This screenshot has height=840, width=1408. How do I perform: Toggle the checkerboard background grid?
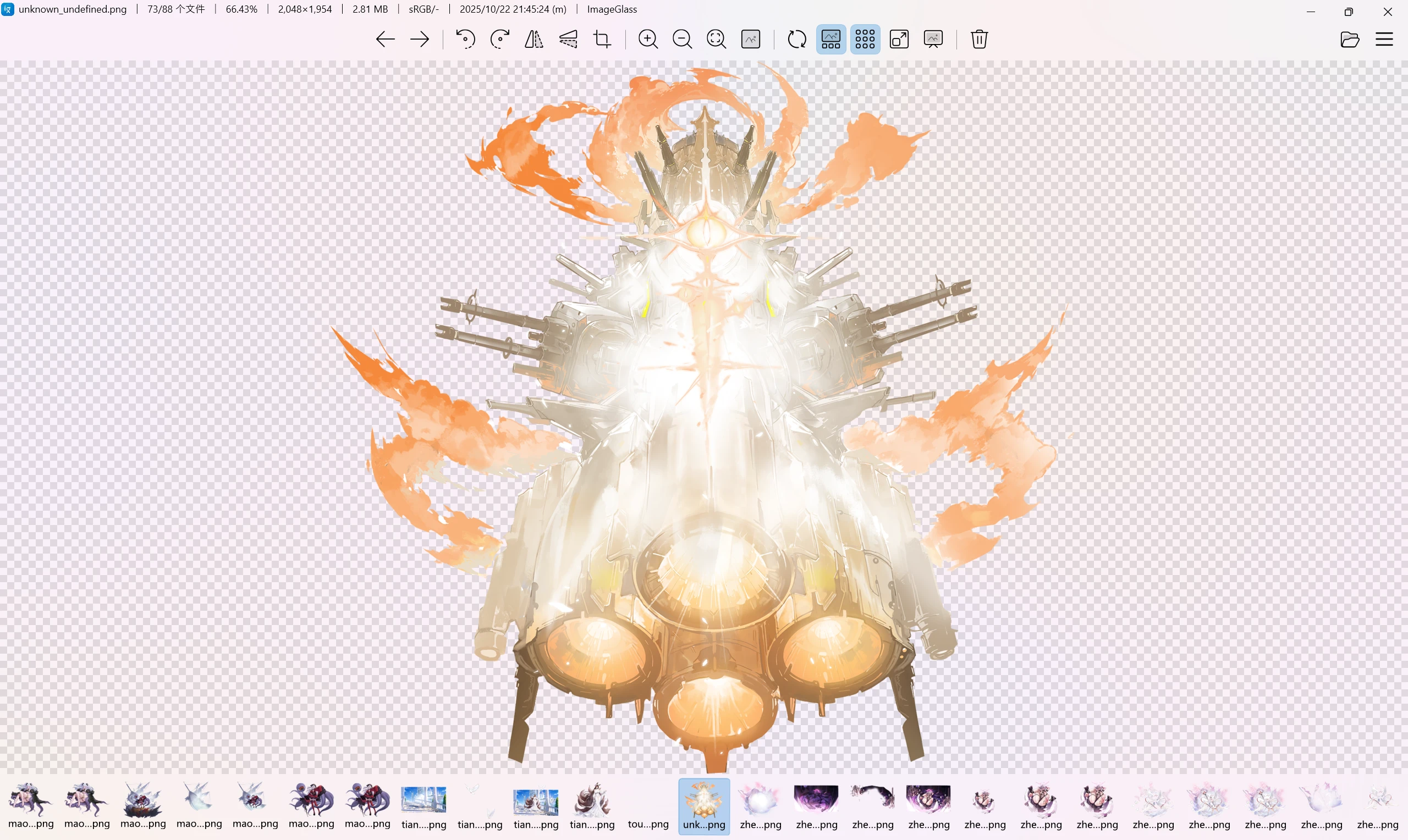[865, 39]
